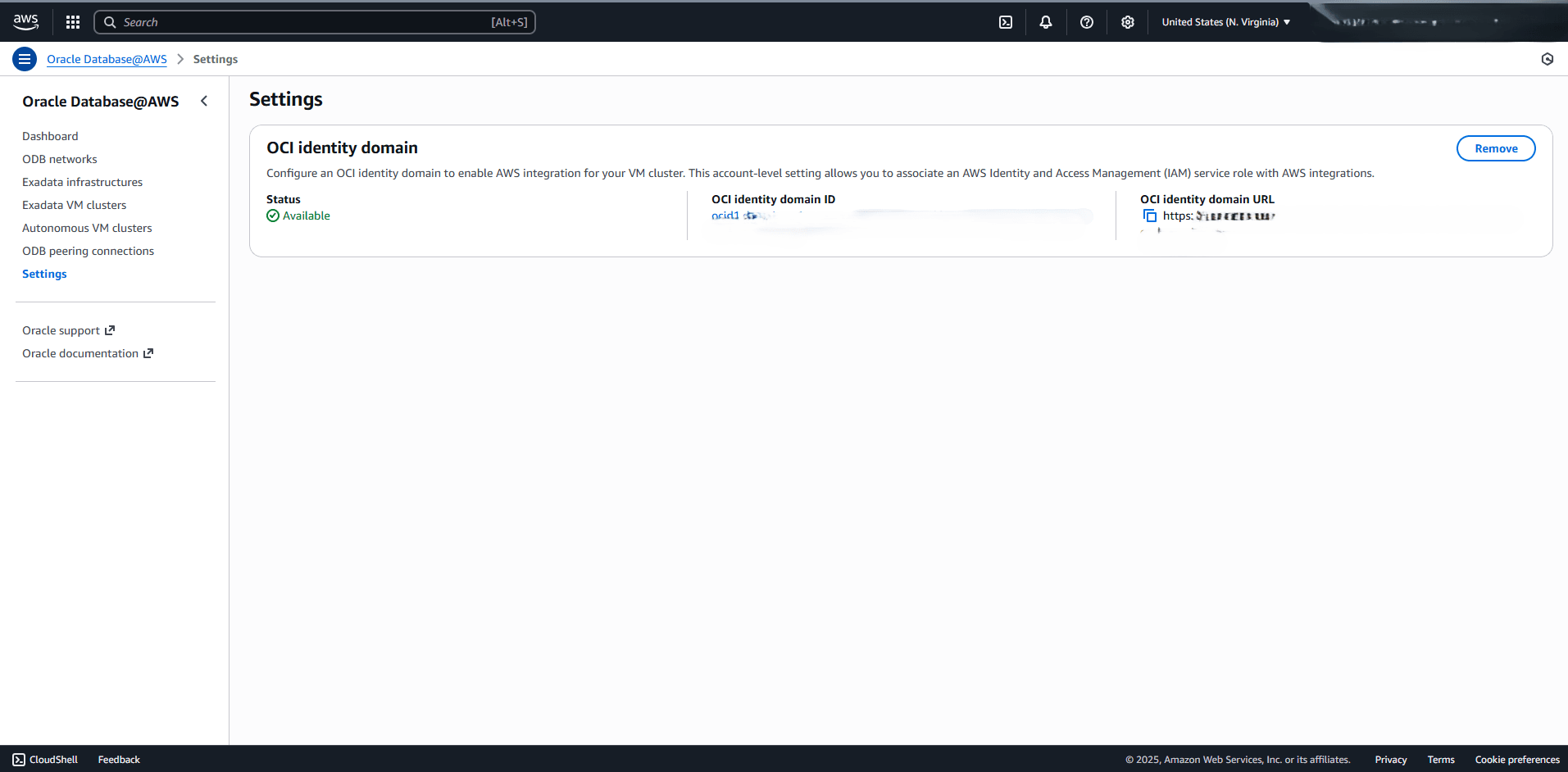Collapse the Oracle Database@AWS sidebar
The width and height of the screenshot is (1568, 772).
coord(204,101)
